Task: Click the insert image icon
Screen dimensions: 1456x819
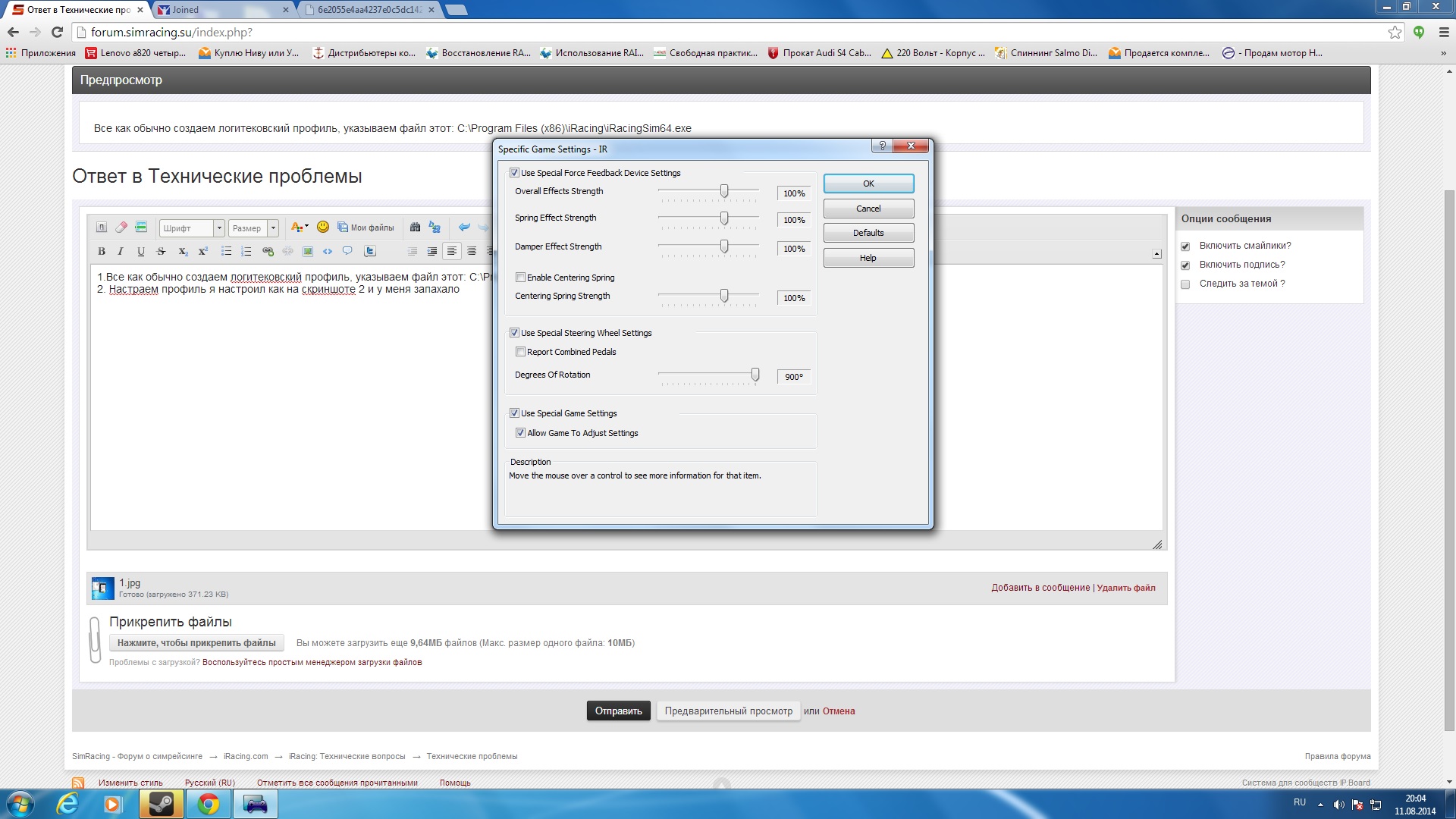Action: tap(308, 251)
